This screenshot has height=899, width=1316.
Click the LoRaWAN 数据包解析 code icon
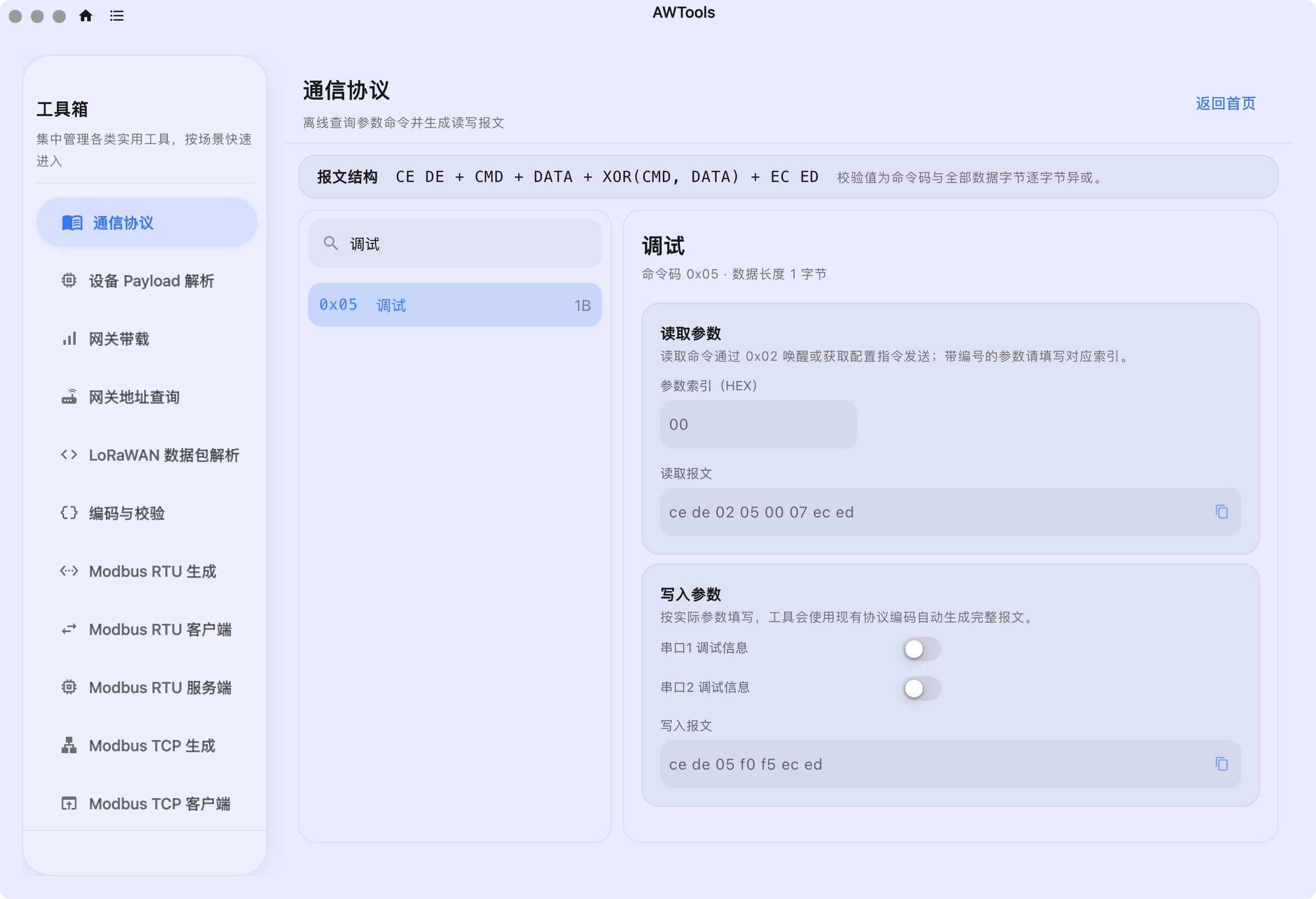click(x=69, y=454)
